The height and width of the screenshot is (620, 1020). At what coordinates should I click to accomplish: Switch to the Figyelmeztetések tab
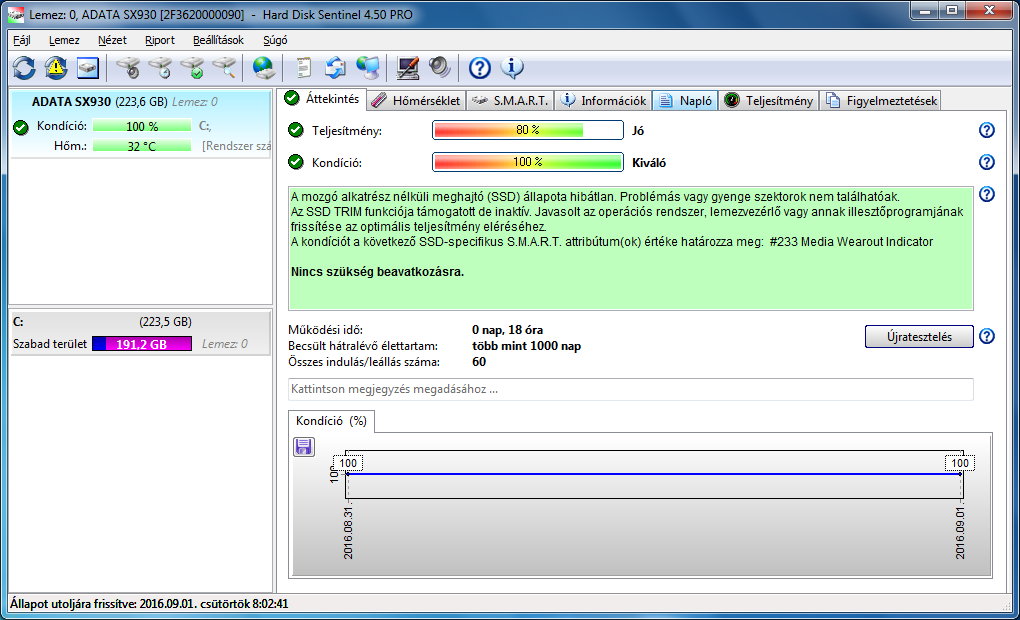coord(881,101)
